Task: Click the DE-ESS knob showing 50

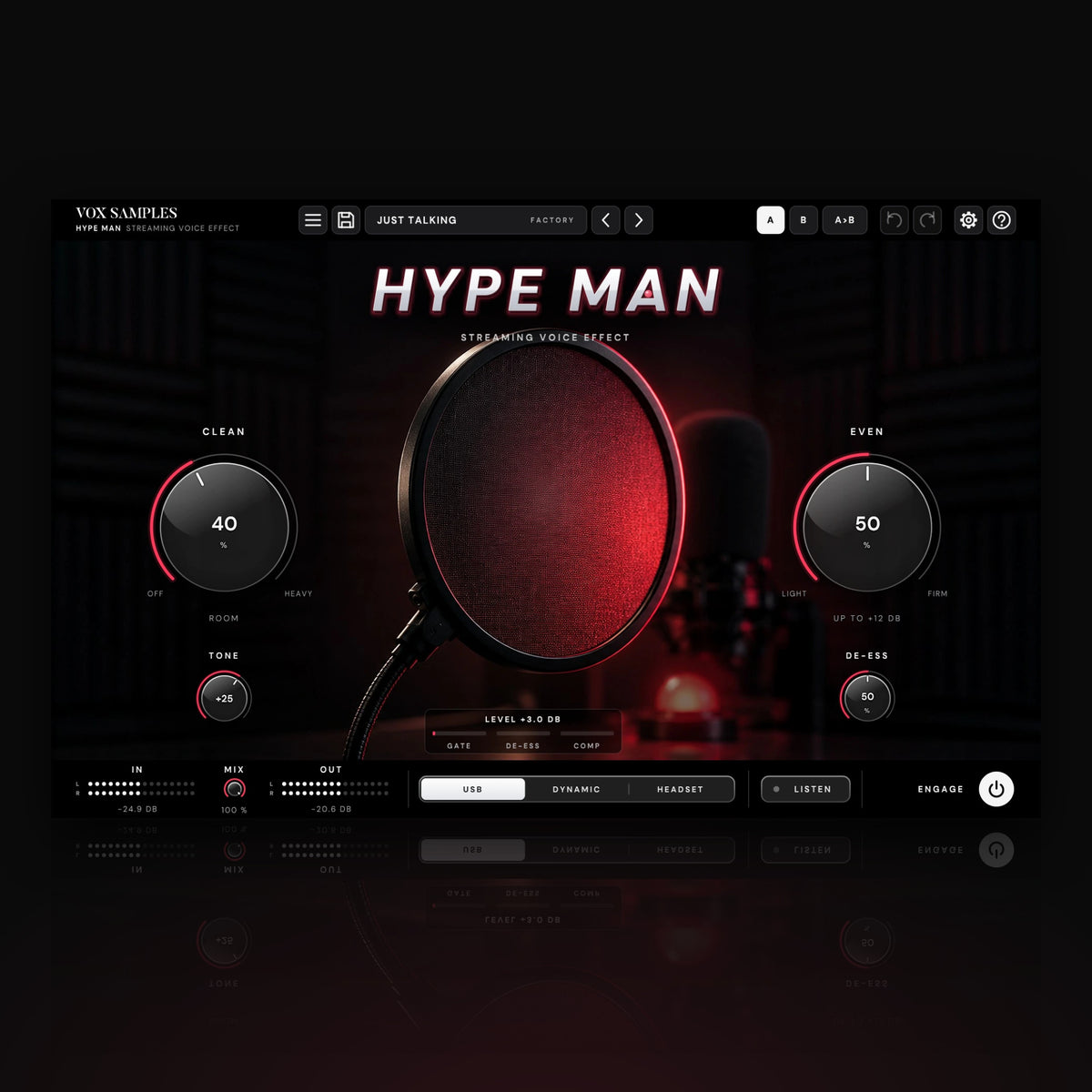Action: 867,698
